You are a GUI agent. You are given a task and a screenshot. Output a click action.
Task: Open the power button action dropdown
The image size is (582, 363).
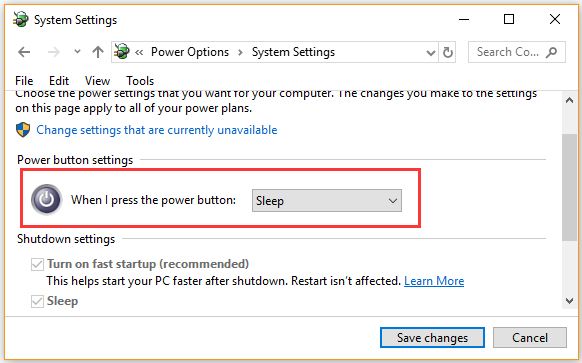tap(327, 201)
